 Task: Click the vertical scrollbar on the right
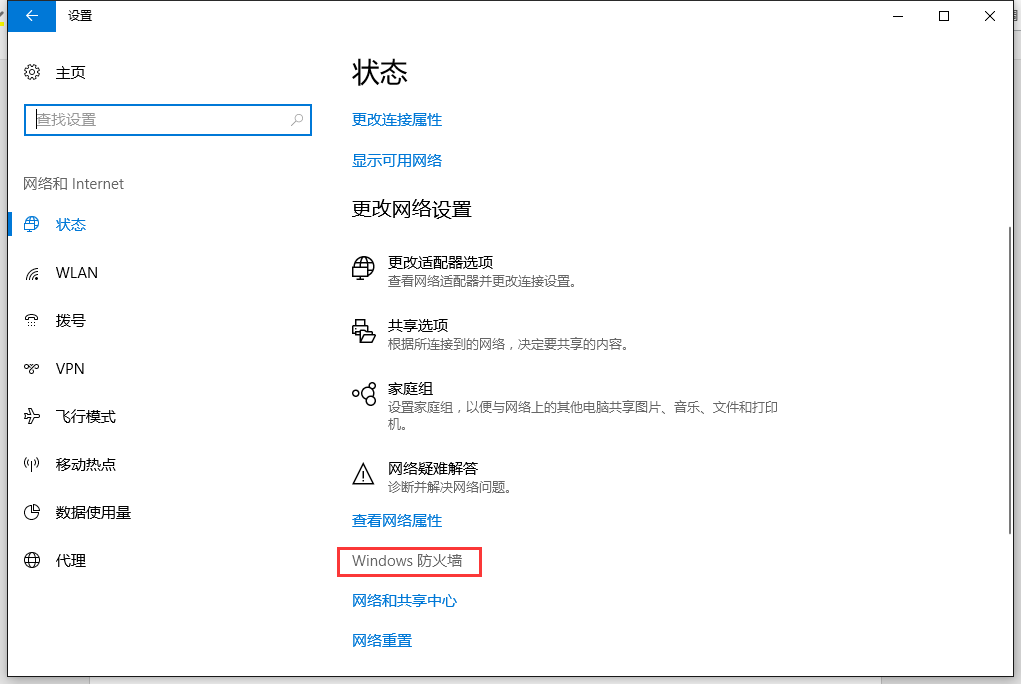coord(1009,380)
